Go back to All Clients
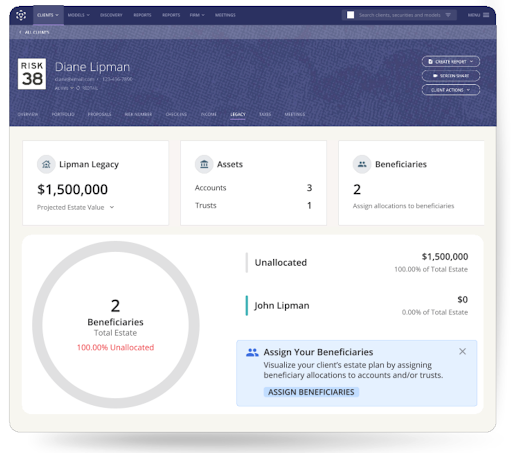 (x=34, y=32)
